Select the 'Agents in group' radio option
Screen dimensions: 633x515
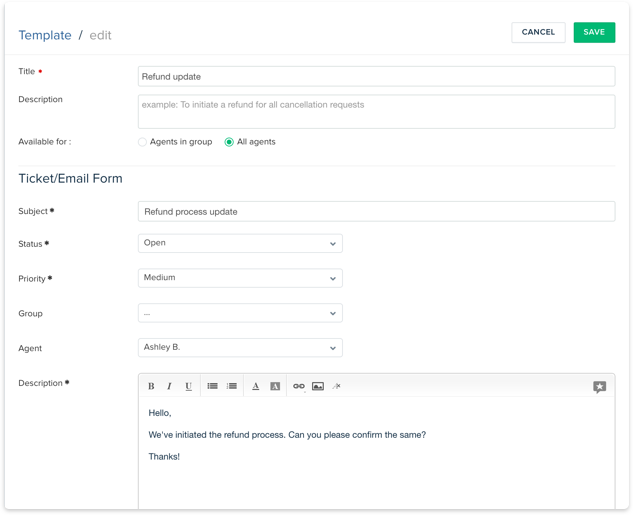pos(142,142)
